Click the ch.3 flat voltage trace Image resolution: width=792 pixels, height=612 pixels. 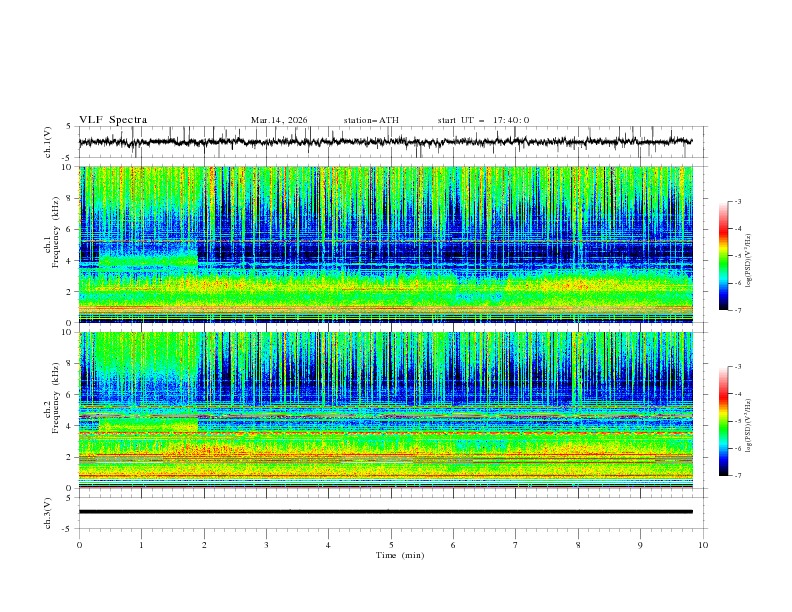(x=386, y=512)
